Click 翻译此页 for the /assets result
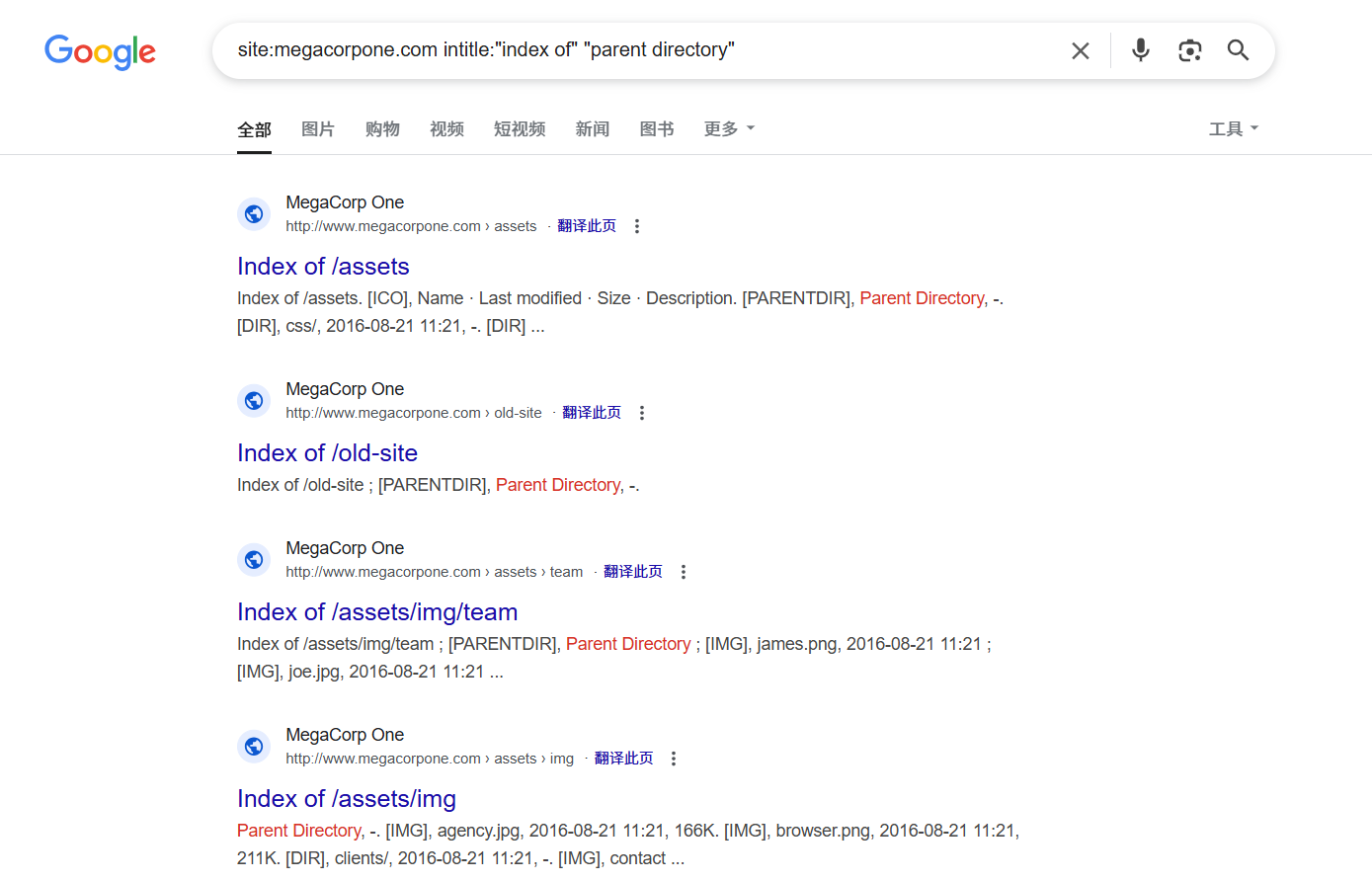 point(587,226)
